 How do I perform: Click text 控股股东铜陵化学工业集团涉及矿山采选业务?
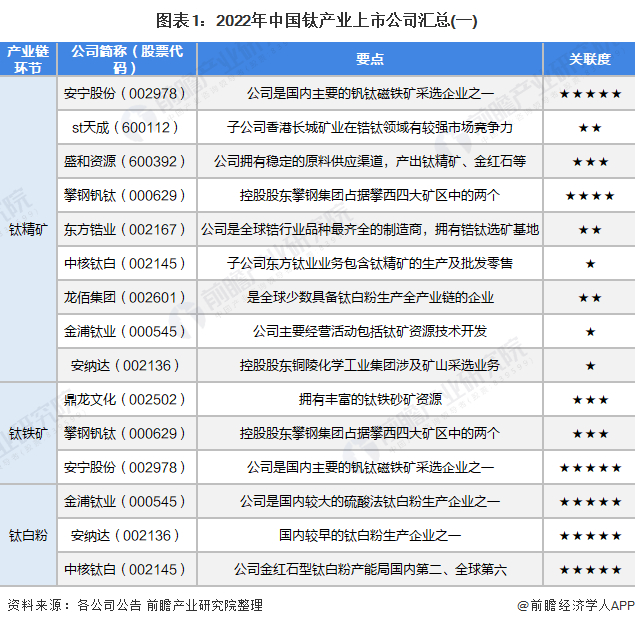tap(370, 366)
